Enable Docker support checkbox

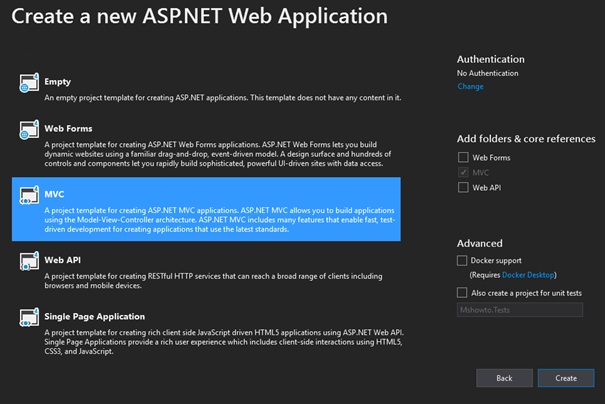coord(462,260)
